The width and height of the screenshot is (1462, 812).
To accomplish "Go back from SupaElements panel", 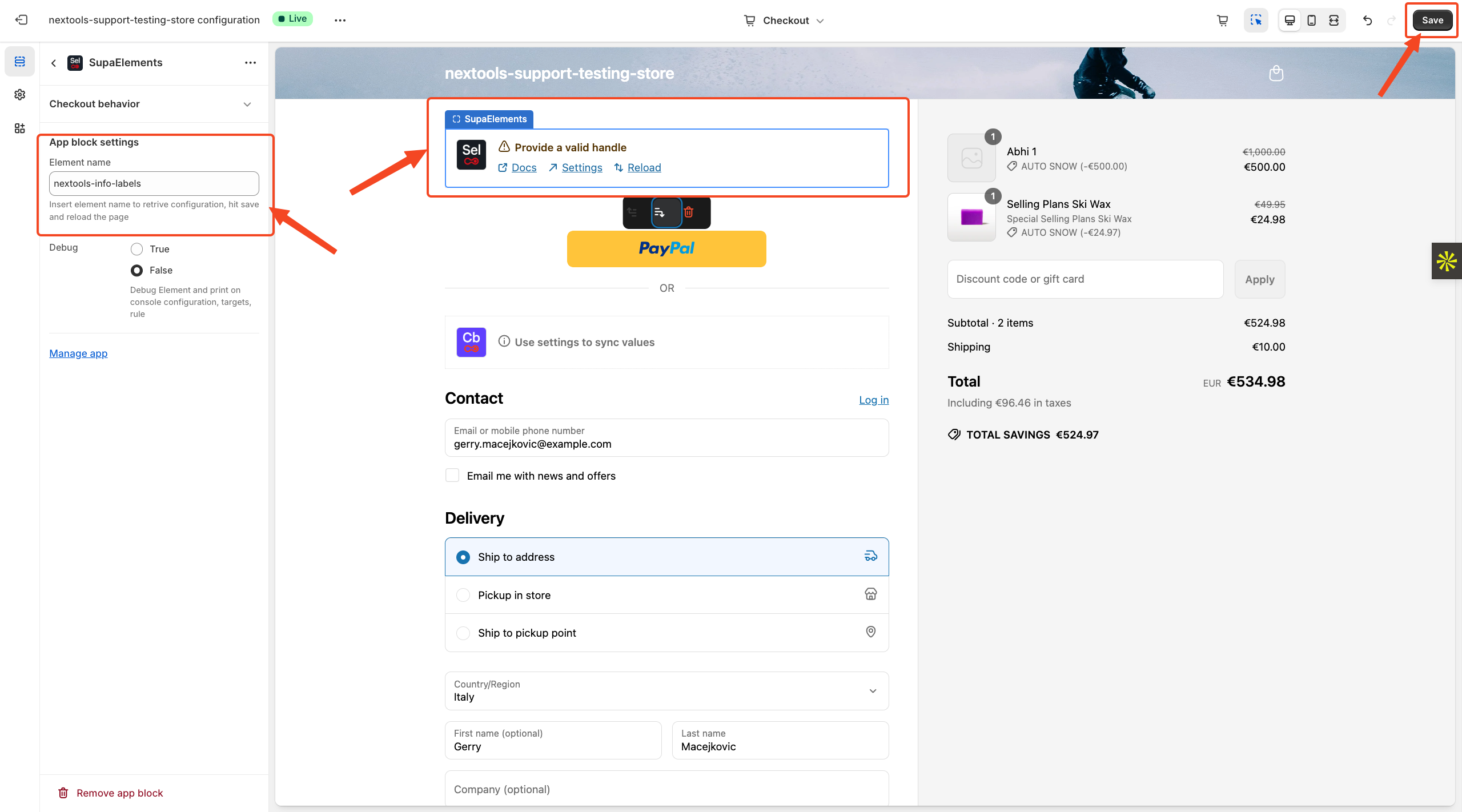I will click(x=54, y=63).
